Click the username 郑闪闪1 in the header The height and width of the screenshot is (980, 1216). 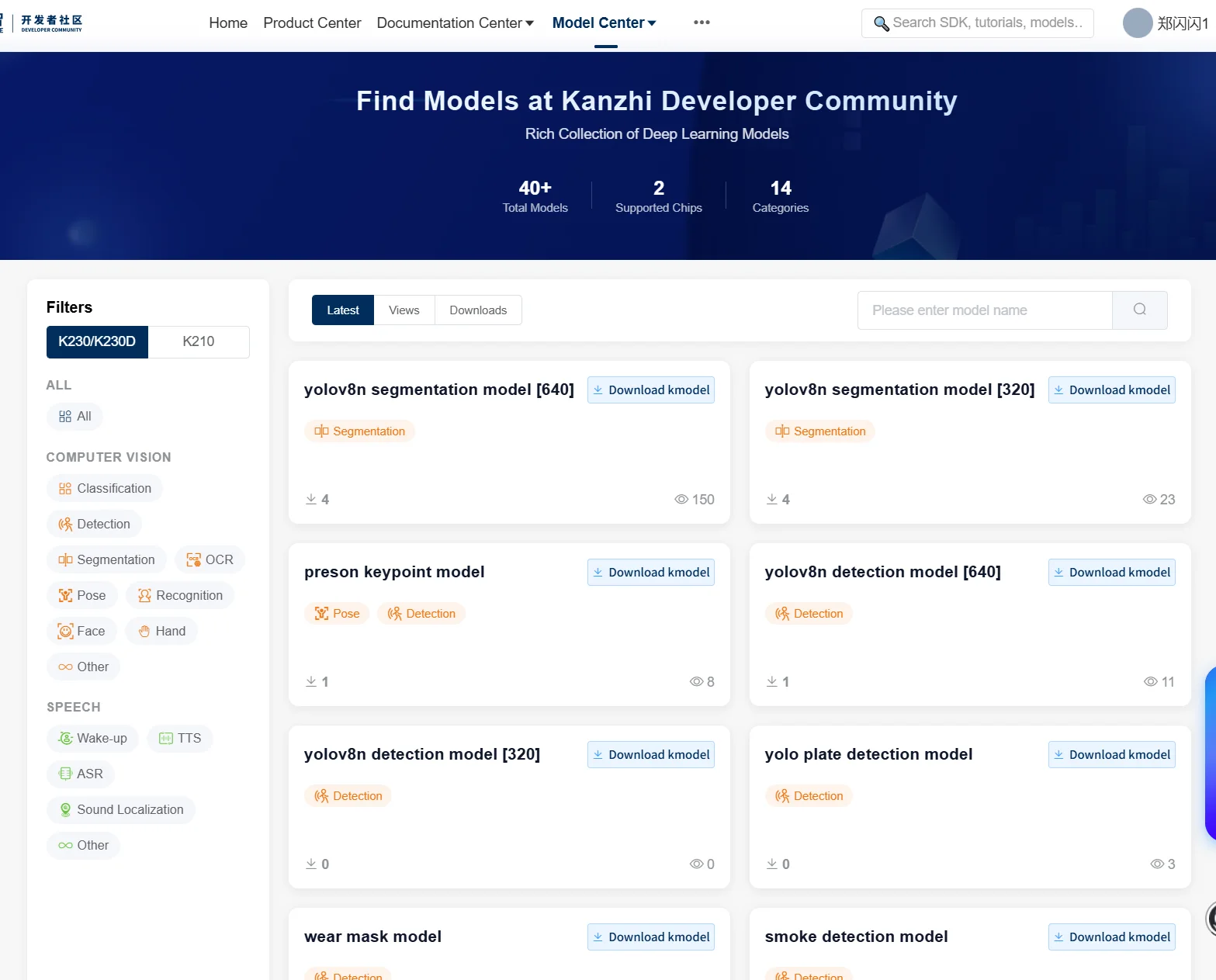tap(1183, 23)
